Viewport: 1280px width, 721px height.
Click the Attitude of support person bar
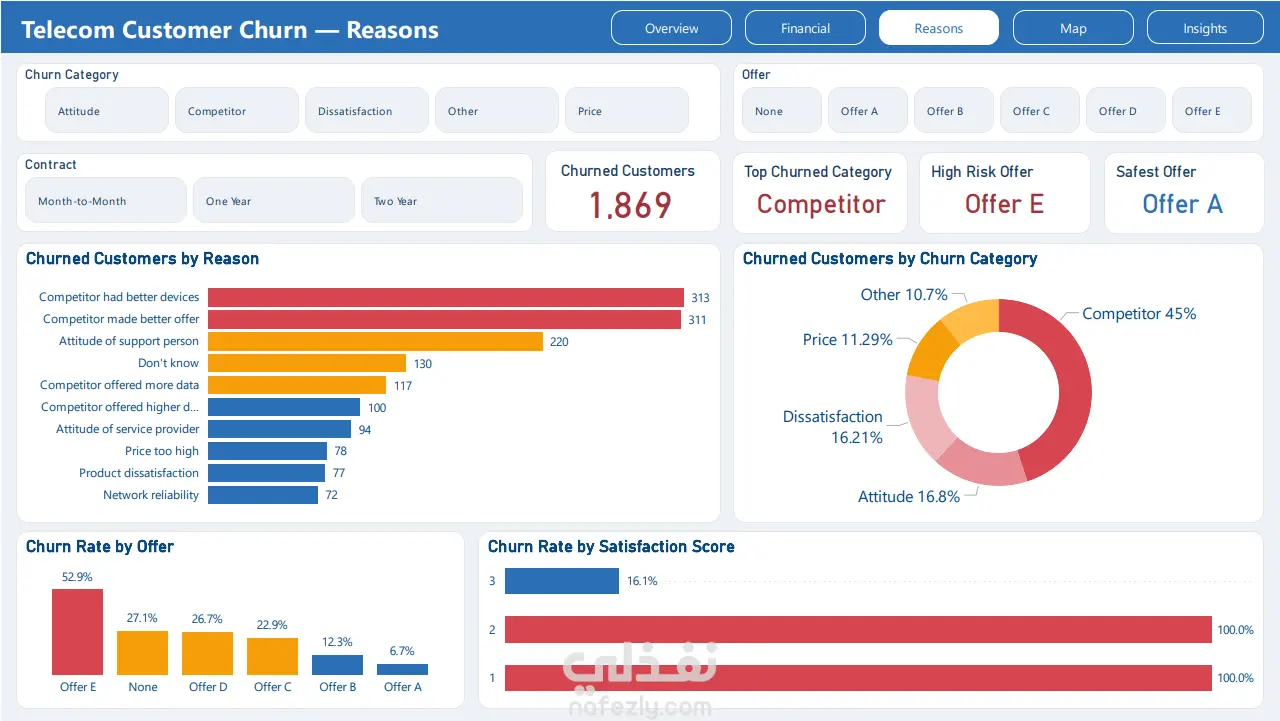(375, 341)
